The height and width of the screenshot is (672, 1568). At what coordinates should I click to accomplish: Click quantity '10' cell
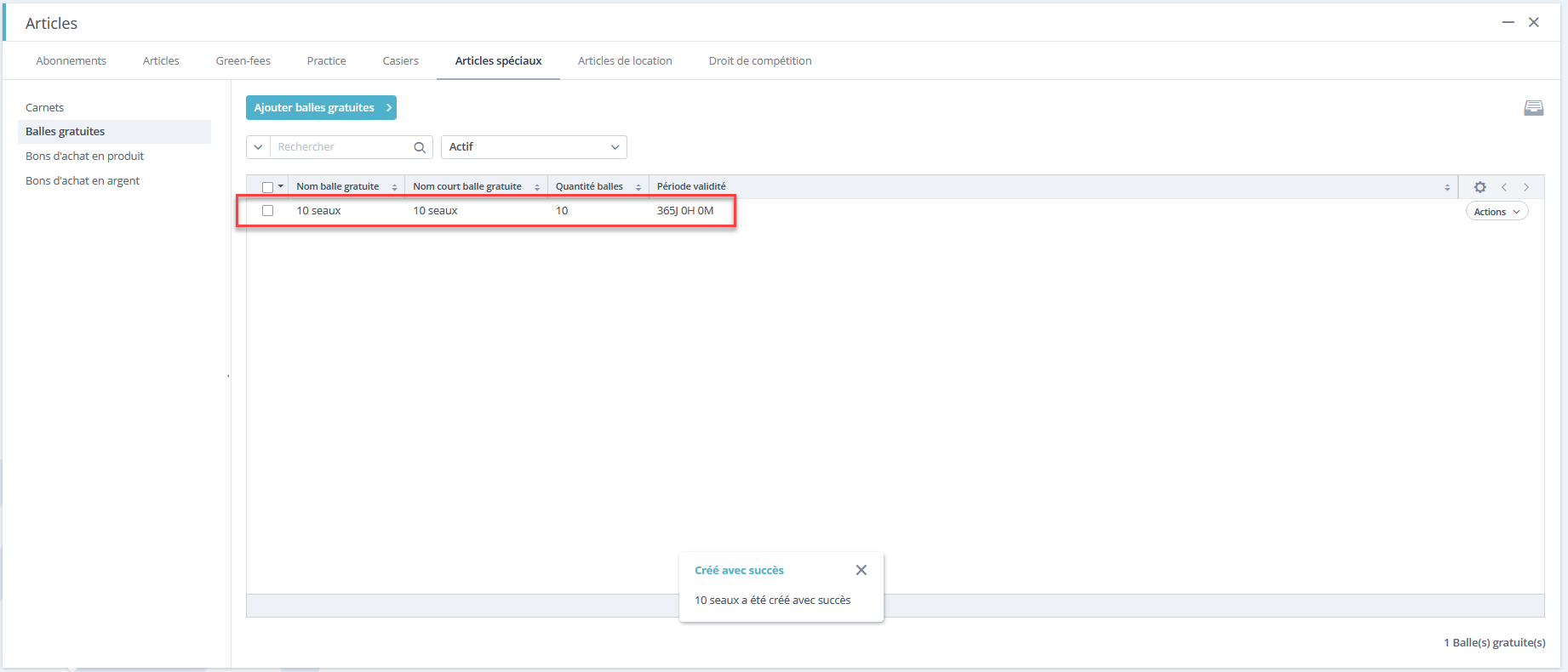(x=562, y=211)
